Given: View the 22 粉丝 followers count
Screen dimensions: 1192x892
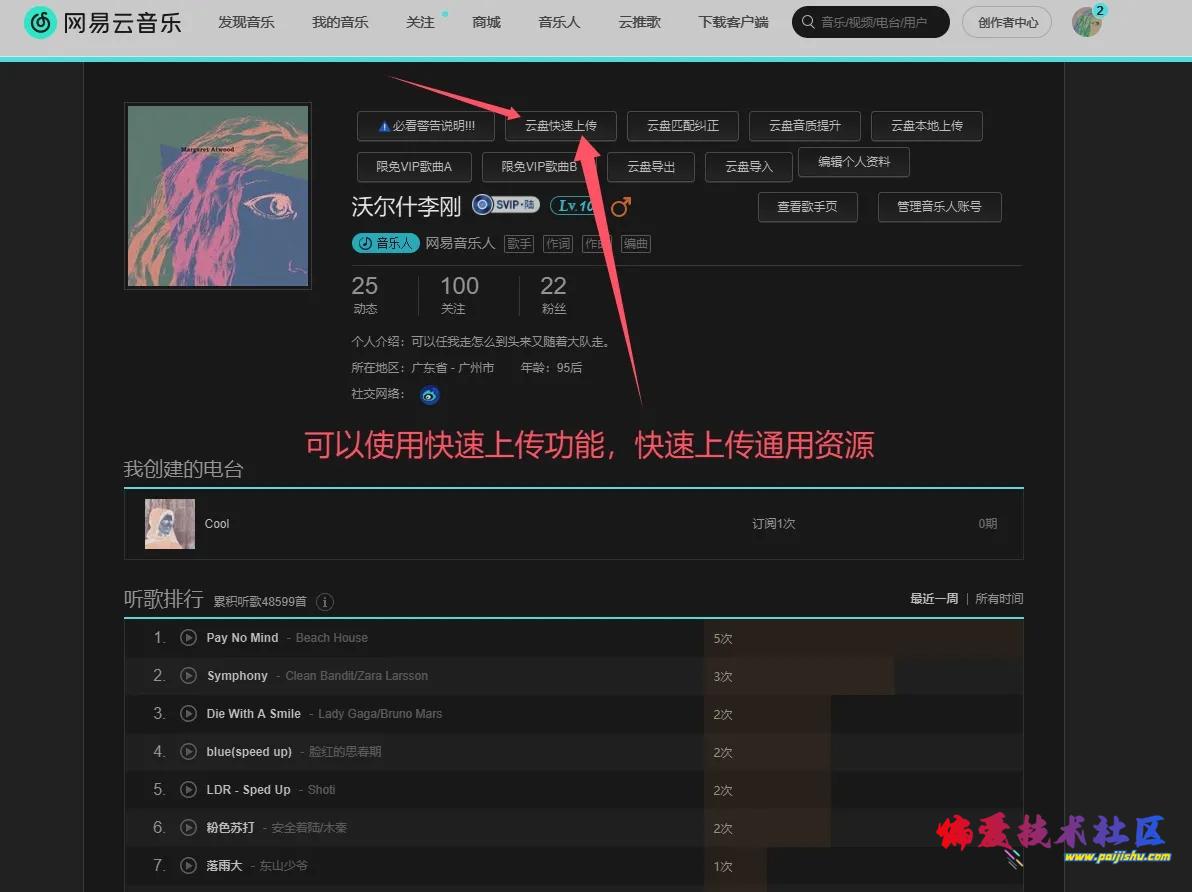Looking at the screenshot, I should [553, 294].
